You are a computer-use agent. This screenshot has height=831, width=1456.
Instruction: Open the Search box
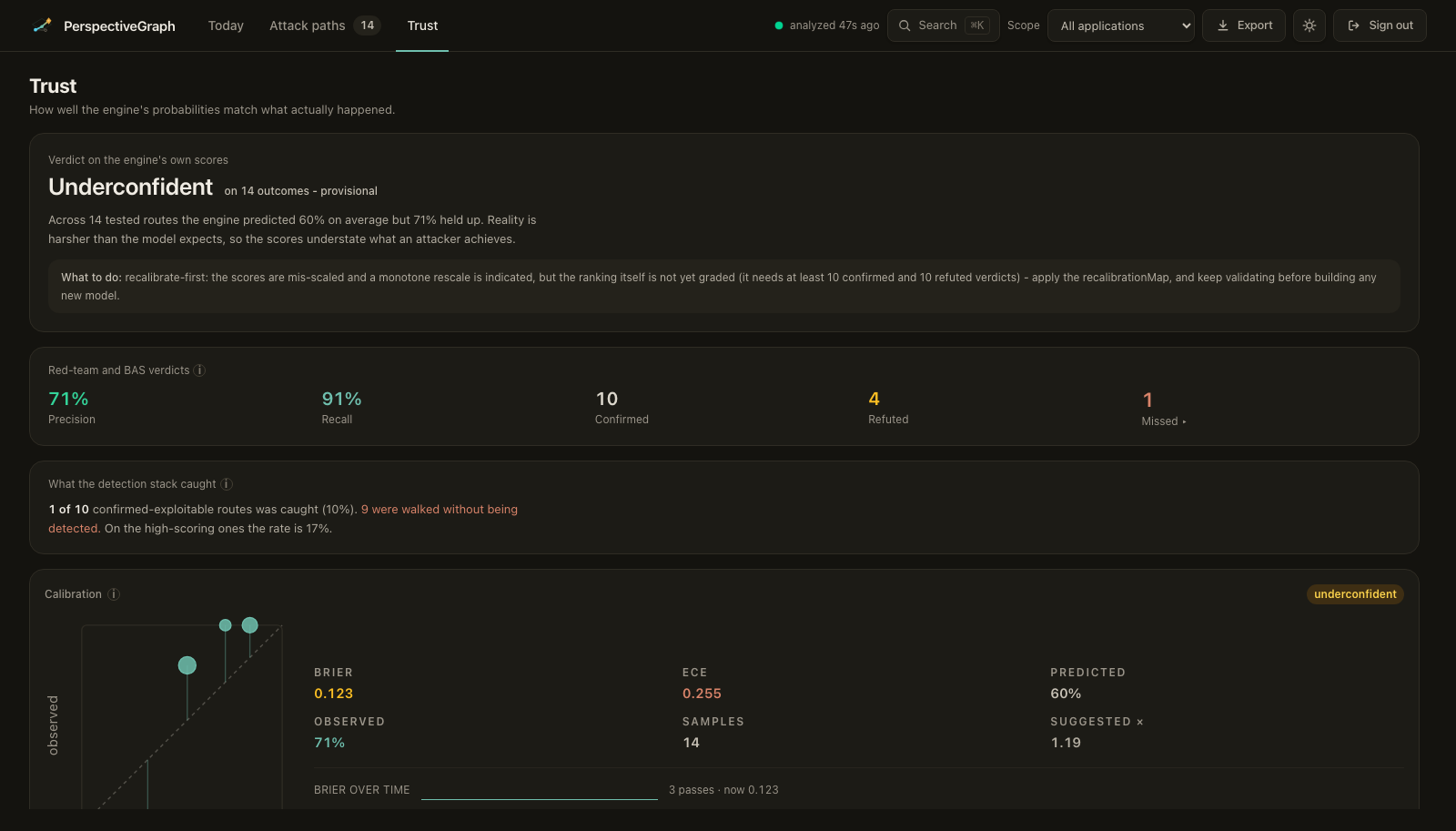coord(944,25)
